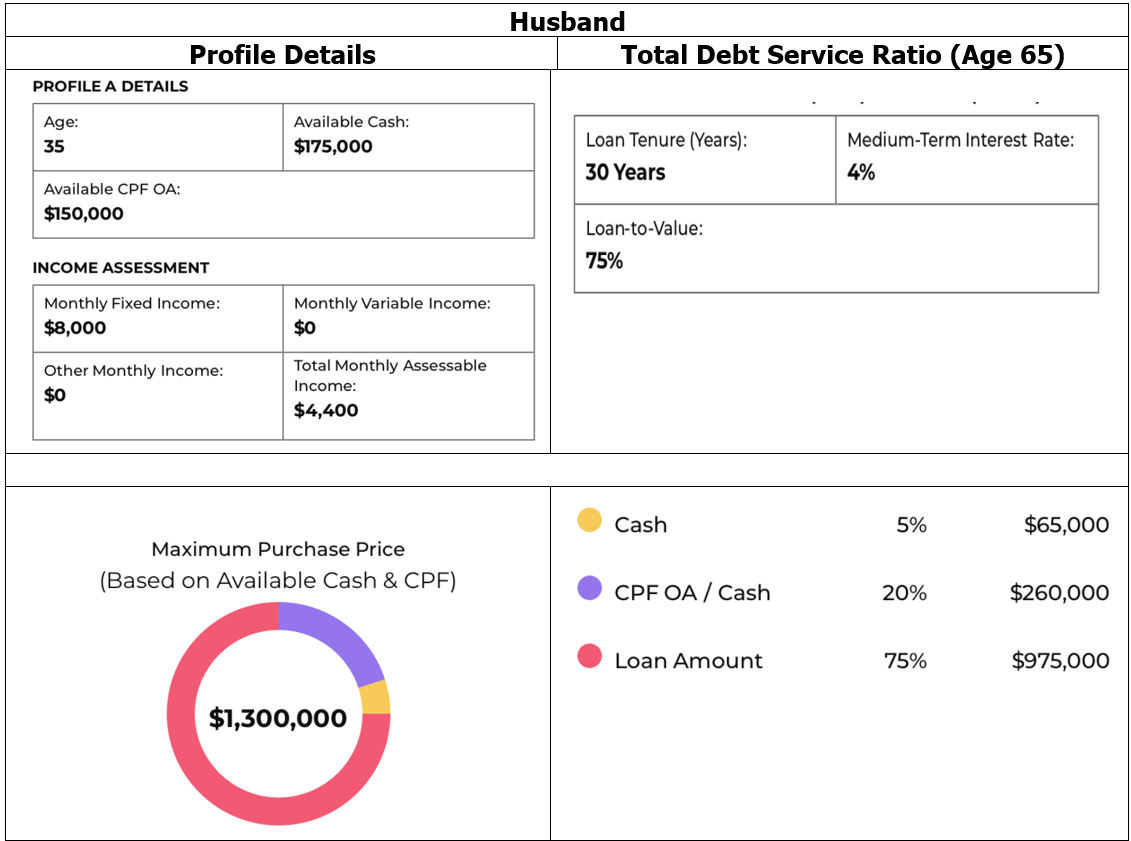
Task: Select the Monthly Fixed Income $8,000 field
Action: click(158, 318)
